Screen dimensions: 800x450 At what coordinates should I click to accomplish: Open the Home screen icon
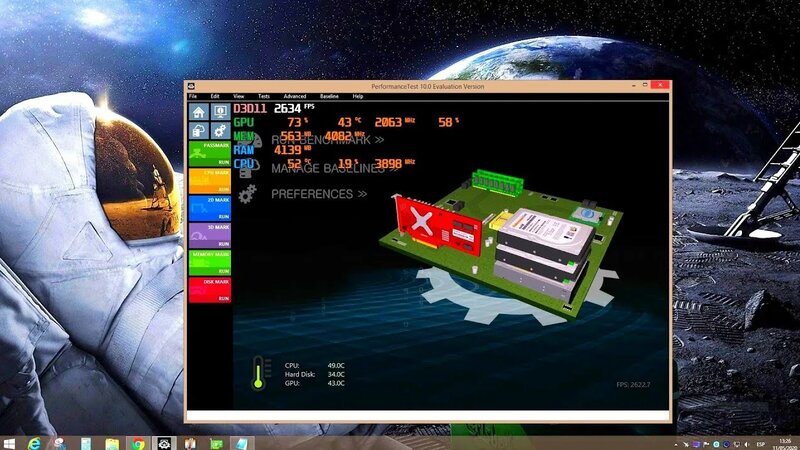[x=198, y=112]
